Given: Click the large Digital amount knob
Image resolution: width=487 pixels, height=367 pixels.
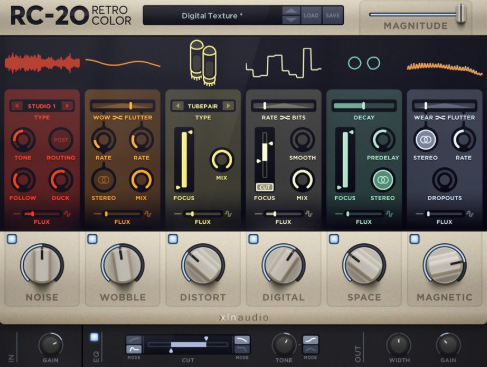Looking at the screenshot, I should pos(283,265).
